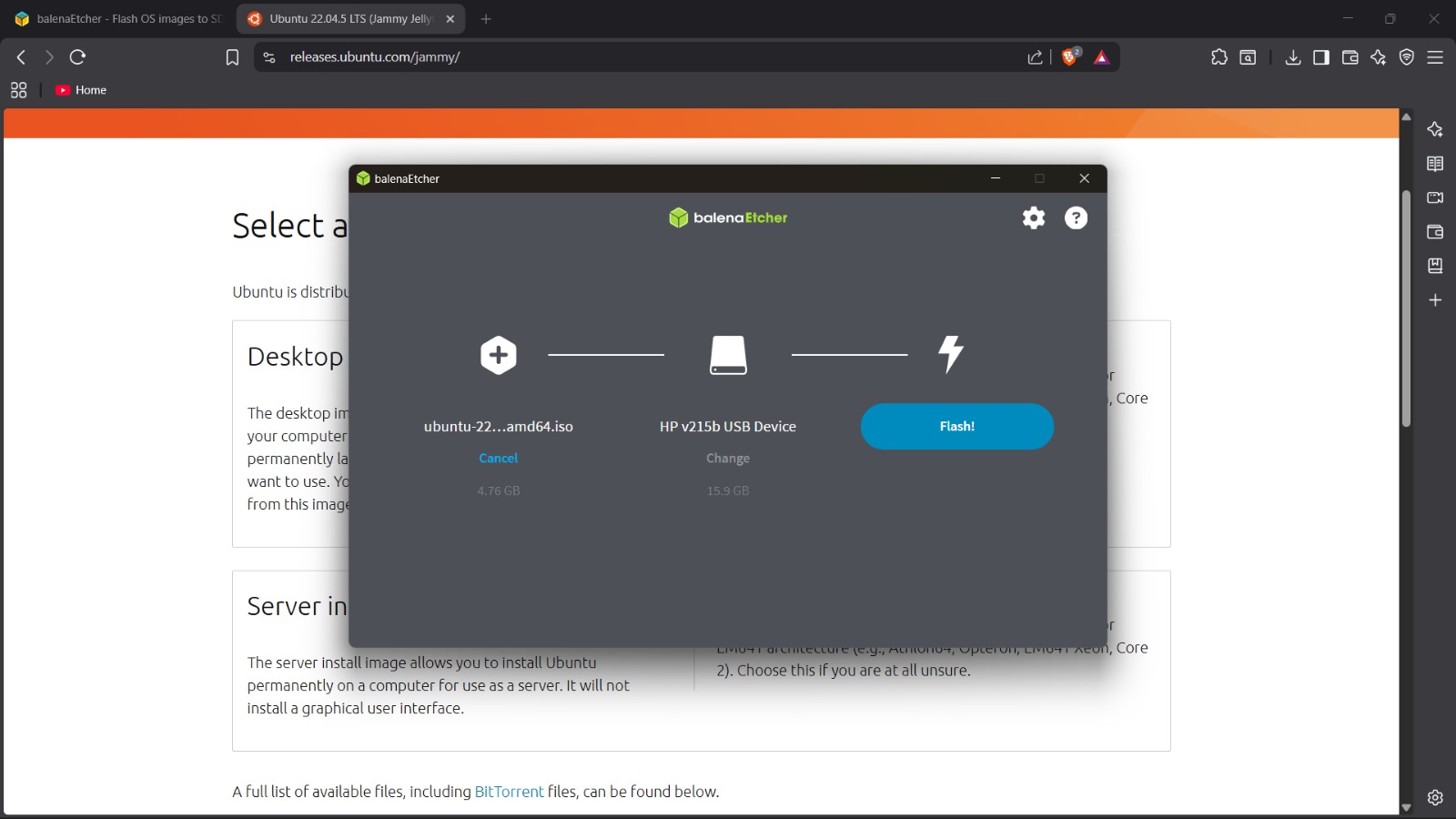1456x819 pixels.
Task: Open Brave Leo AI sparkle icon
Action: click(1378, 57)
